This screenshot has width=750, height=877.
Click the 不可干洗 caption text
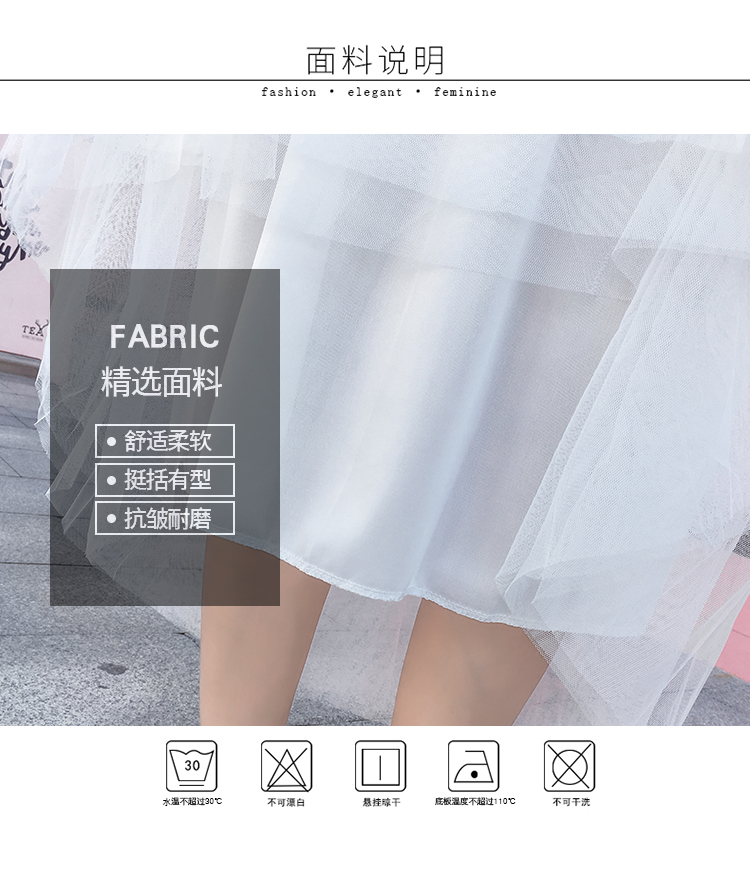click(571, 802)
